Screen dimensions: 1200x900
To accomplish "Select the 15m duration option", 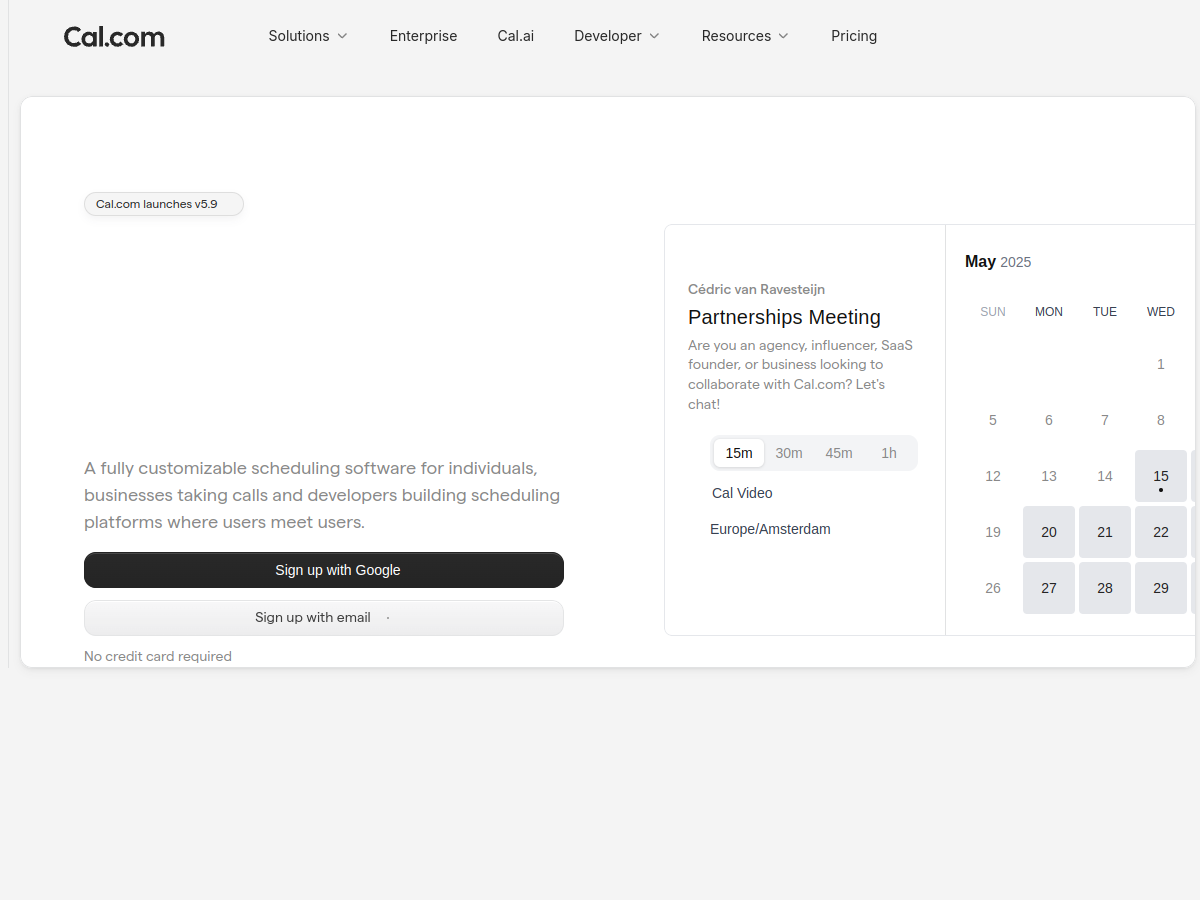I will click(739, 453).
